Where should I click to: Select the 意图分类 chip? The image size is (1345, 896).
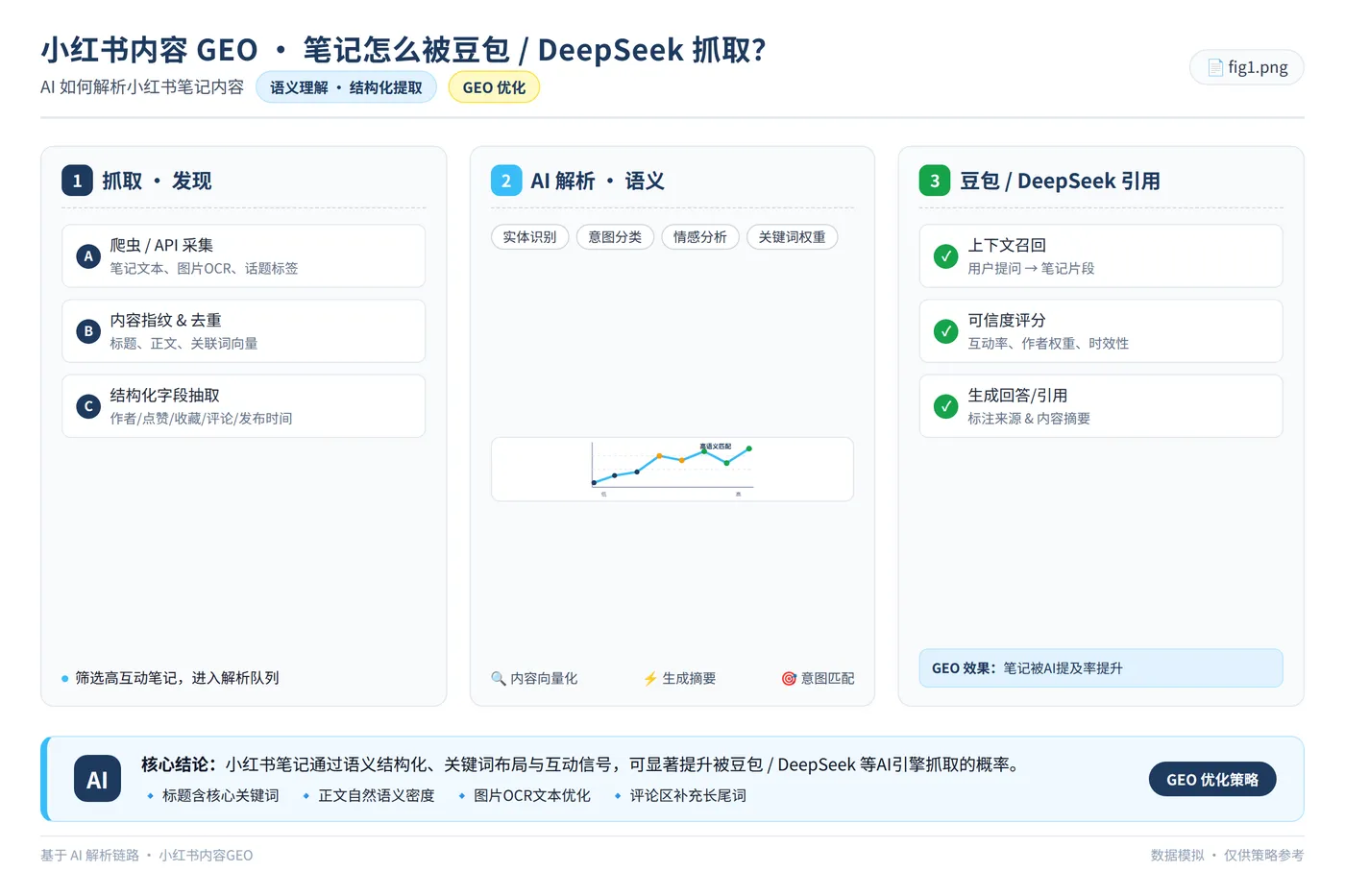pyautogui.click(x=615, y=237)
